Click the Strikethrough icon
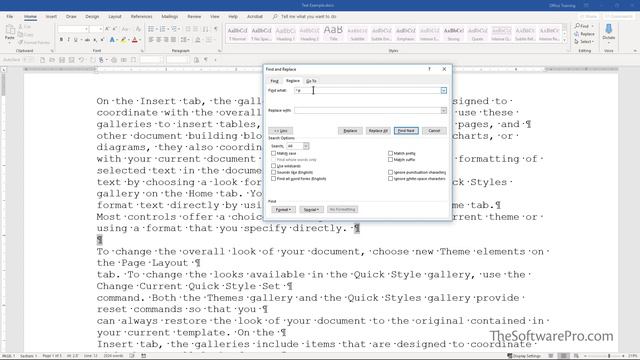 pos(87,40)
